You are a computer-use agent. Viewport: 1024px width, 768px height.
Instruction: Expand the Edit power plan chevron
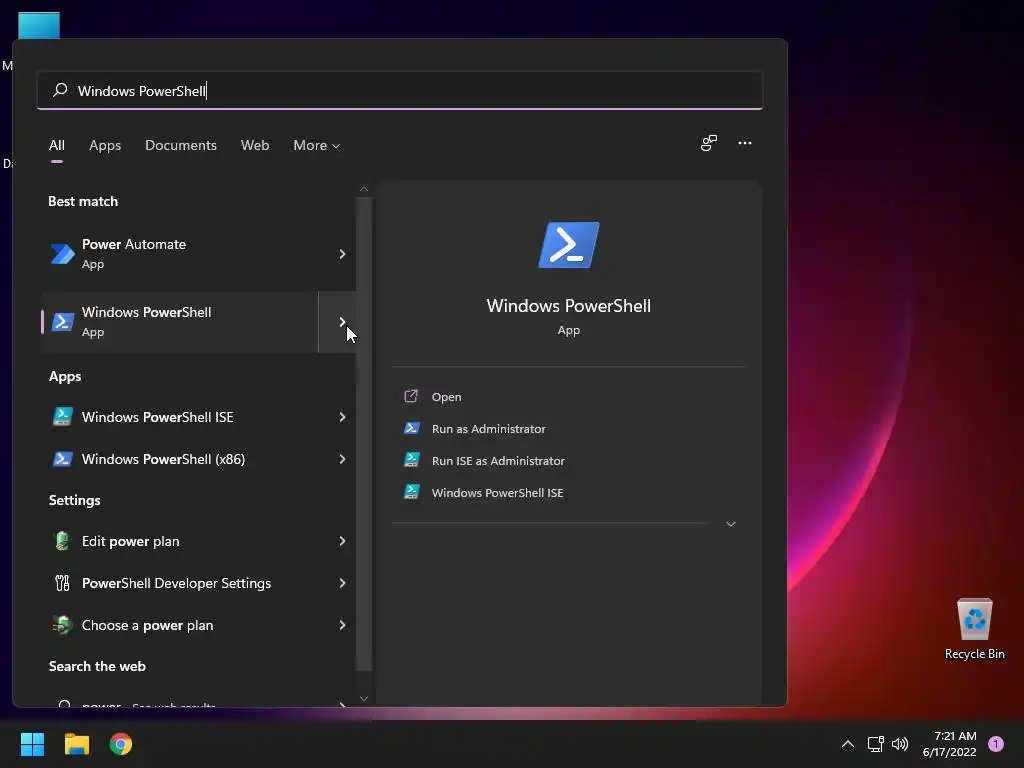(x=342, y=541)
